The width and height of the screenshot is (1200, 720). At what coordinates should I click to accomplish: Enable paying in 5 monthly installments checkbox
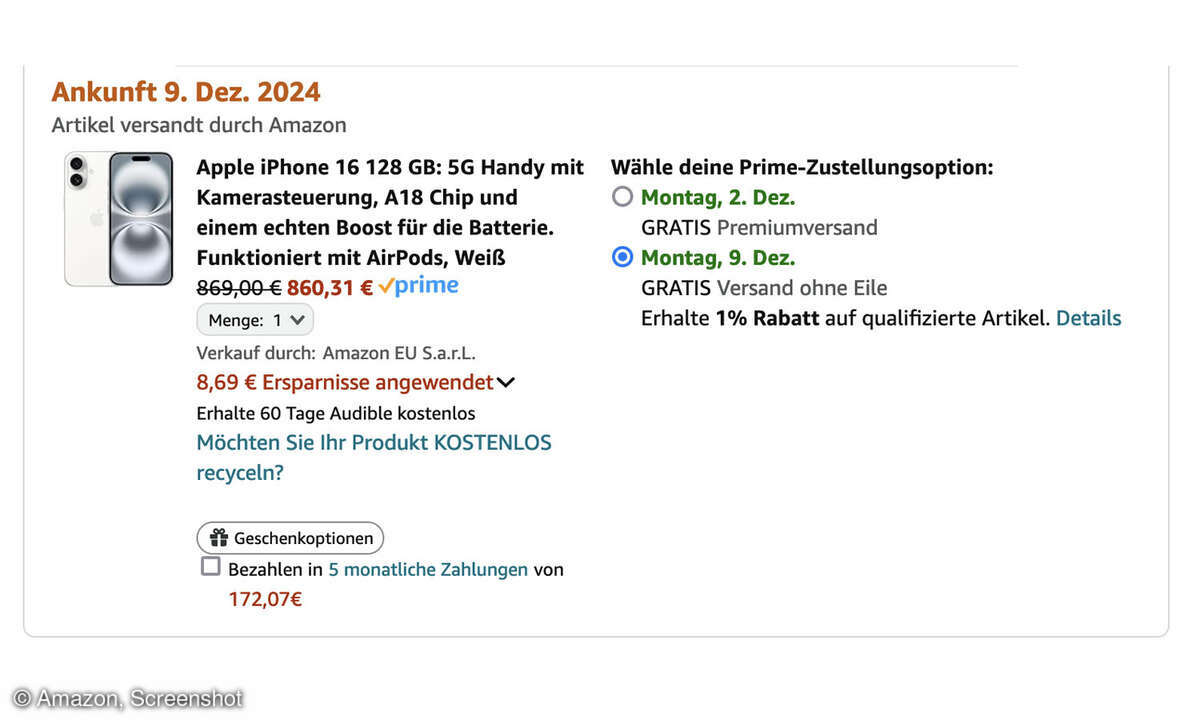coord(210,567)
